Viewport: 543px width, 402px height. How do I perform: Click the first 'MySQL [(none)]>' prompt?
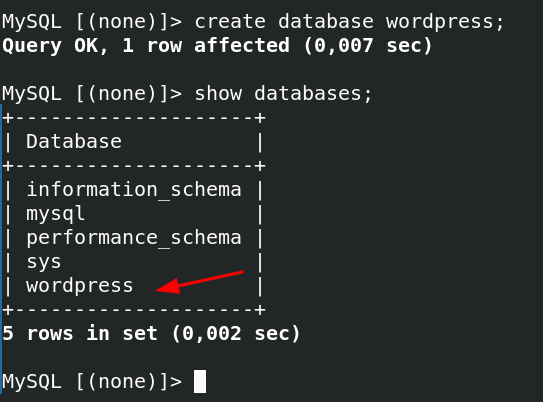(x=92, y=22)
